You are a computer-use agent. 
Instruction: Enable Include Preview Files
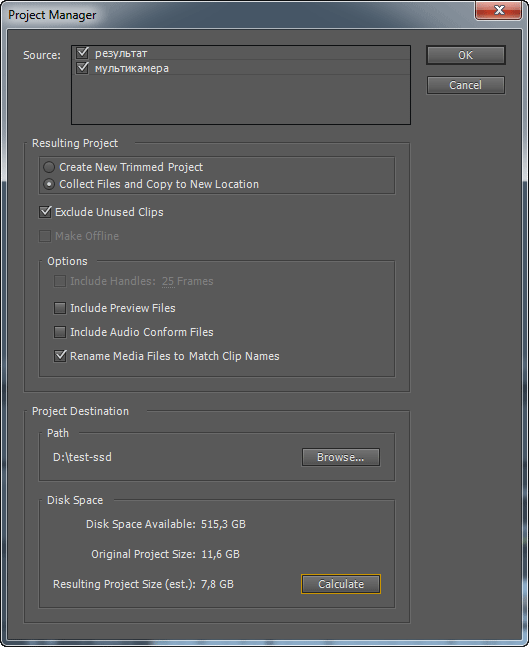pos(60,308)
